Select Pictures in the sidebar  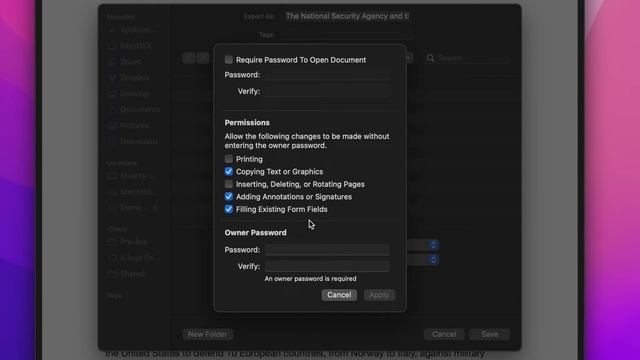[x=129, y=125]
